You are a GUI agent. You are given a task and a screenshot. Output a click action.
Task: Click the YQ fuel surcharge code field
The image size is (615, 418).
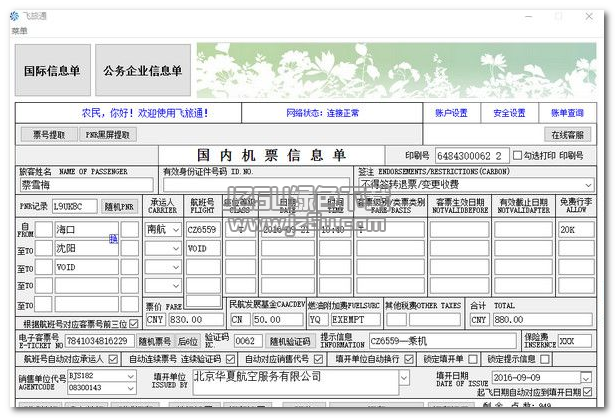pos(318,320)
